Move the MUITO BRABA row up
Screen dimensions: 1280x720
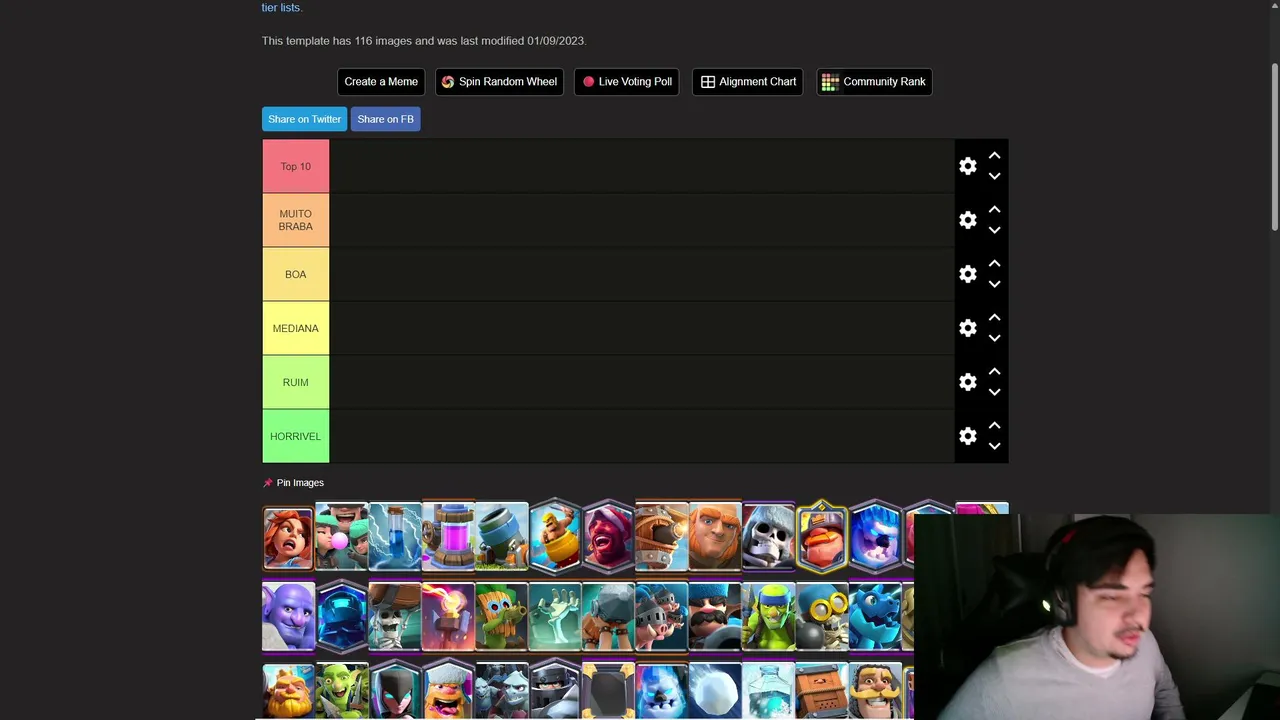coord(994,210)
